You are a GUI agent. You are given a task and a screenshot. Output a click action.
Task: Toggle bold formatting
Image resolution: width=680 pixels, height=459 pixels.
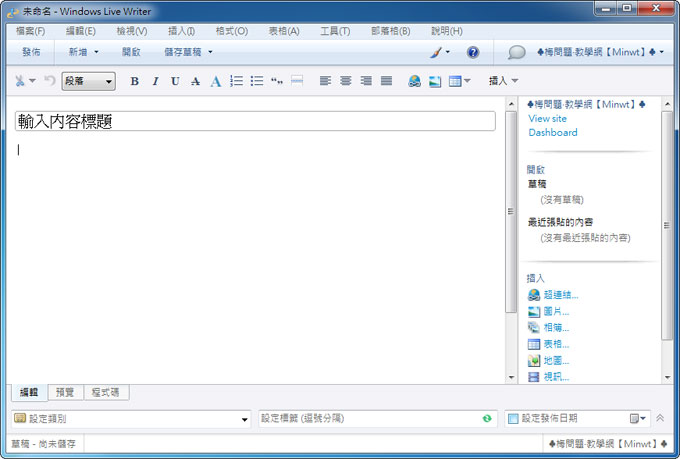[134, 81]
